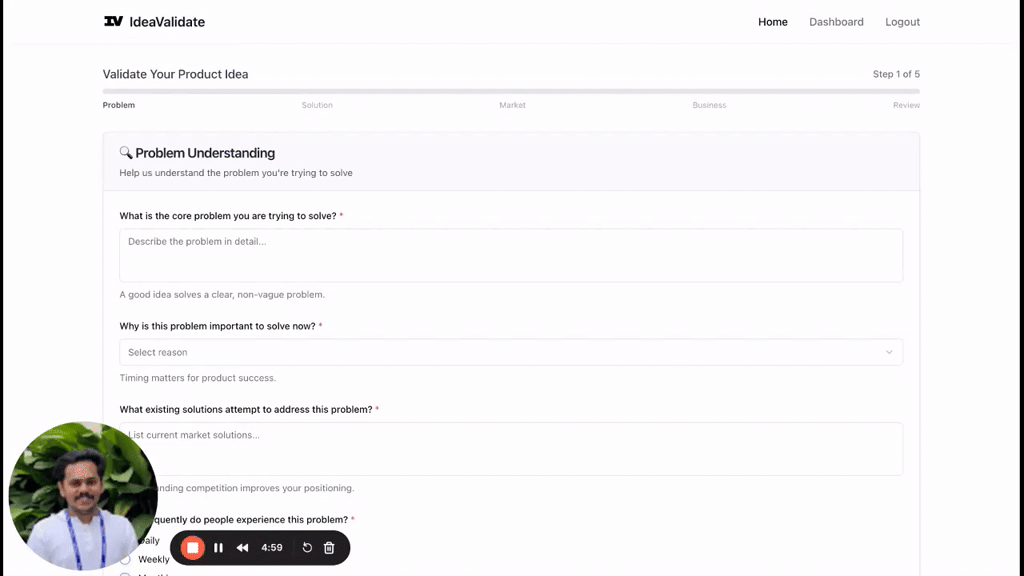This screenshot has width=1024, height=576.
Task: Click 'Timing matters for product success.' hint
Action: point(197,378)
